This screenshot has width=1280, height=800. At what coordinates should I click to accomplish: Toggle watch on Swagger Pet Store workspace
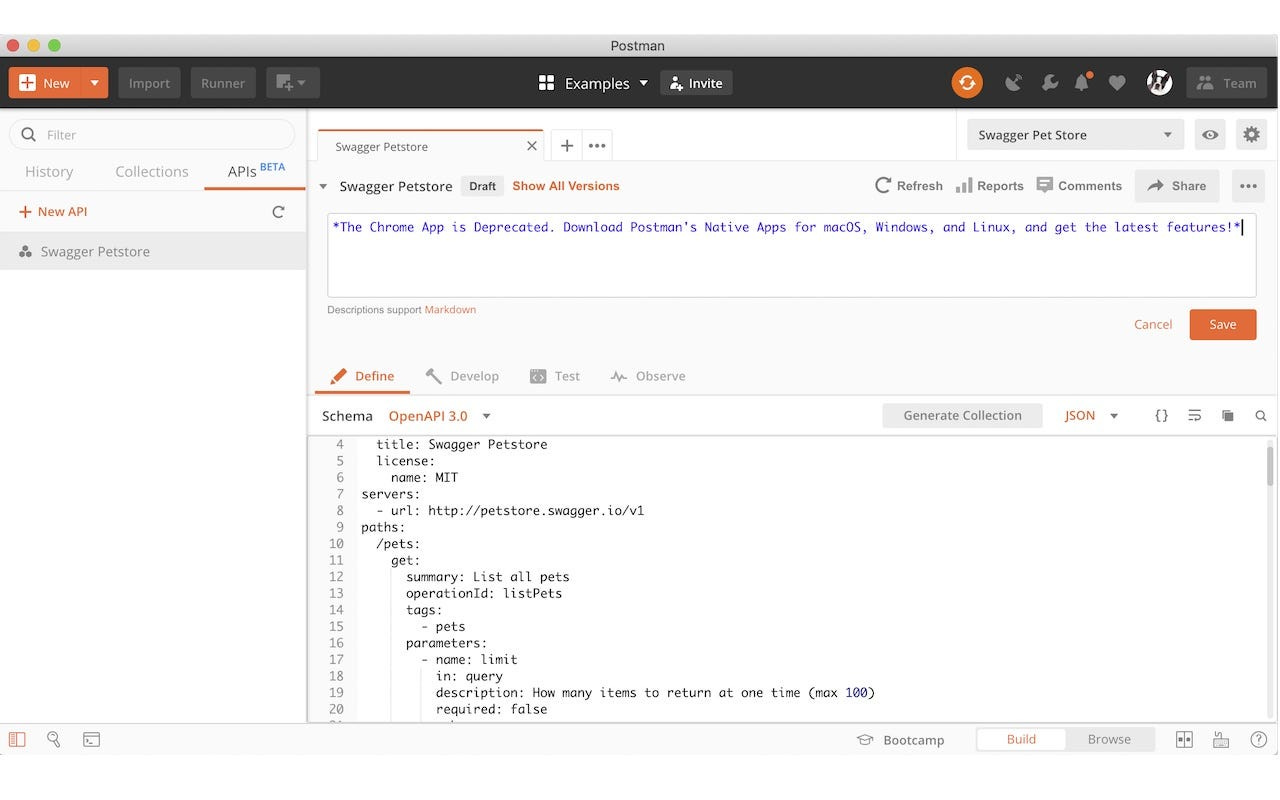tap(1210, 134)
